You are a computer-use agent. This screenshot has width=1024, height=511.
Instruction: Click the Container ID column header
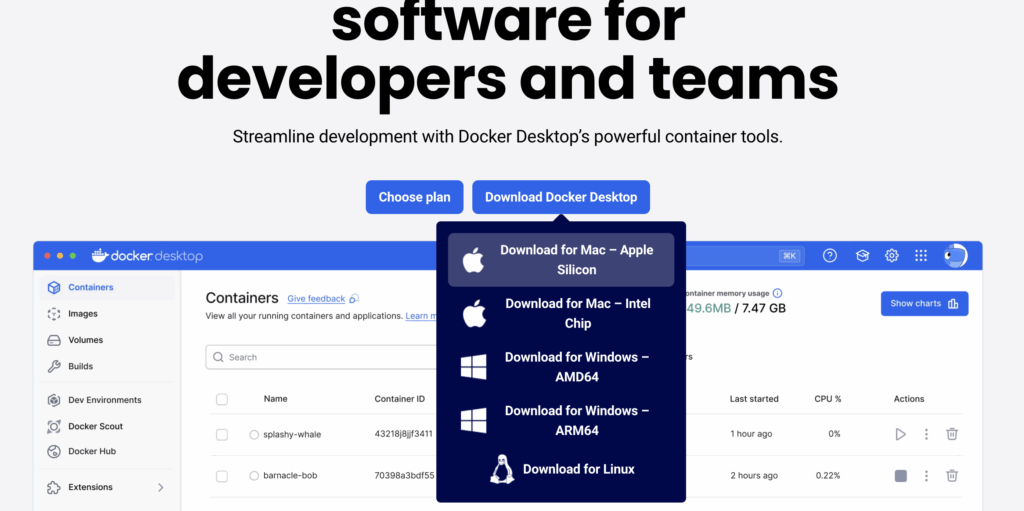pos(400,399)
